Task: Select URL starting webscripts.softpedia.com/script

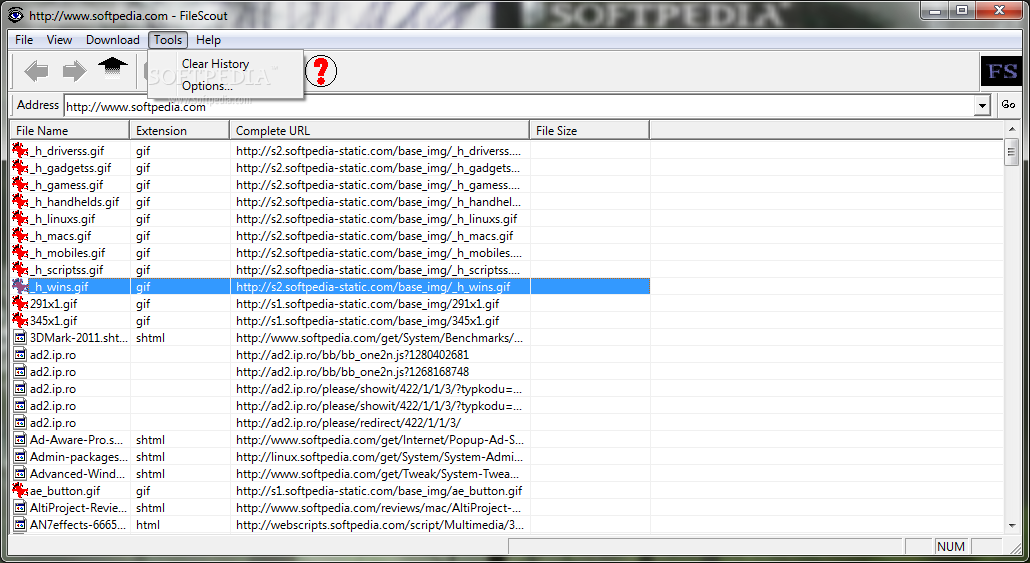Action: 380,525
